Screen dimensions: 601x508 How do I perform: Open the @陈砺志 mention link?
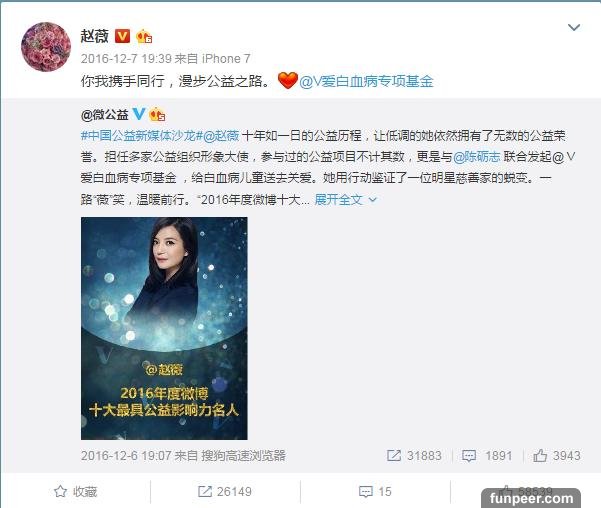click(x=476, y=156)
